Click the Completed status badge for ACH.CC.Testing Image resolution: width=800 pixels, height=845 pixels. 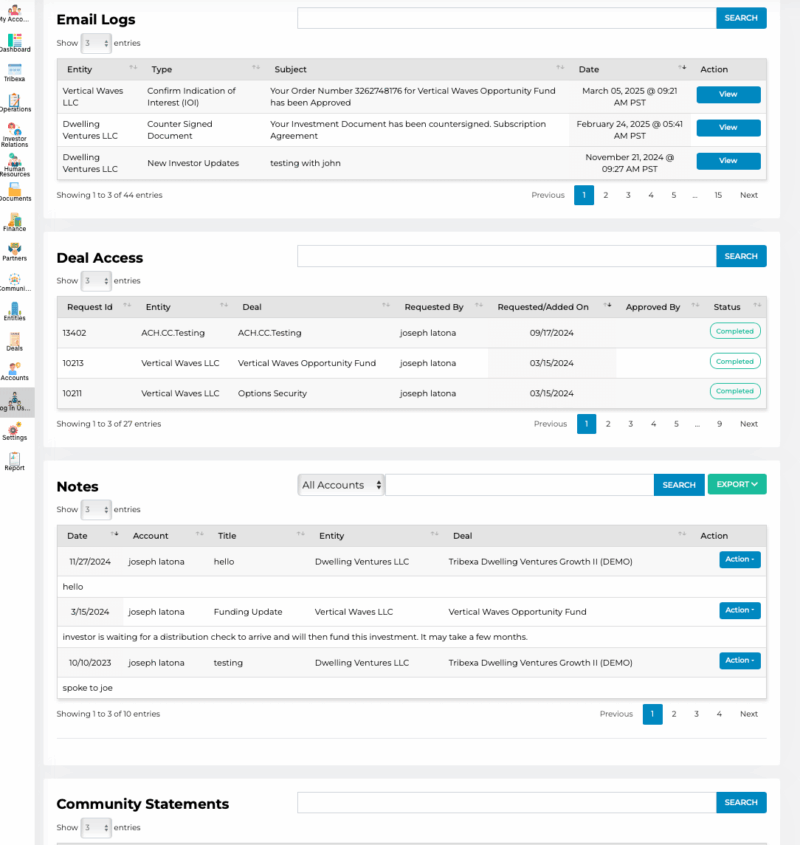tap(735, 330)
